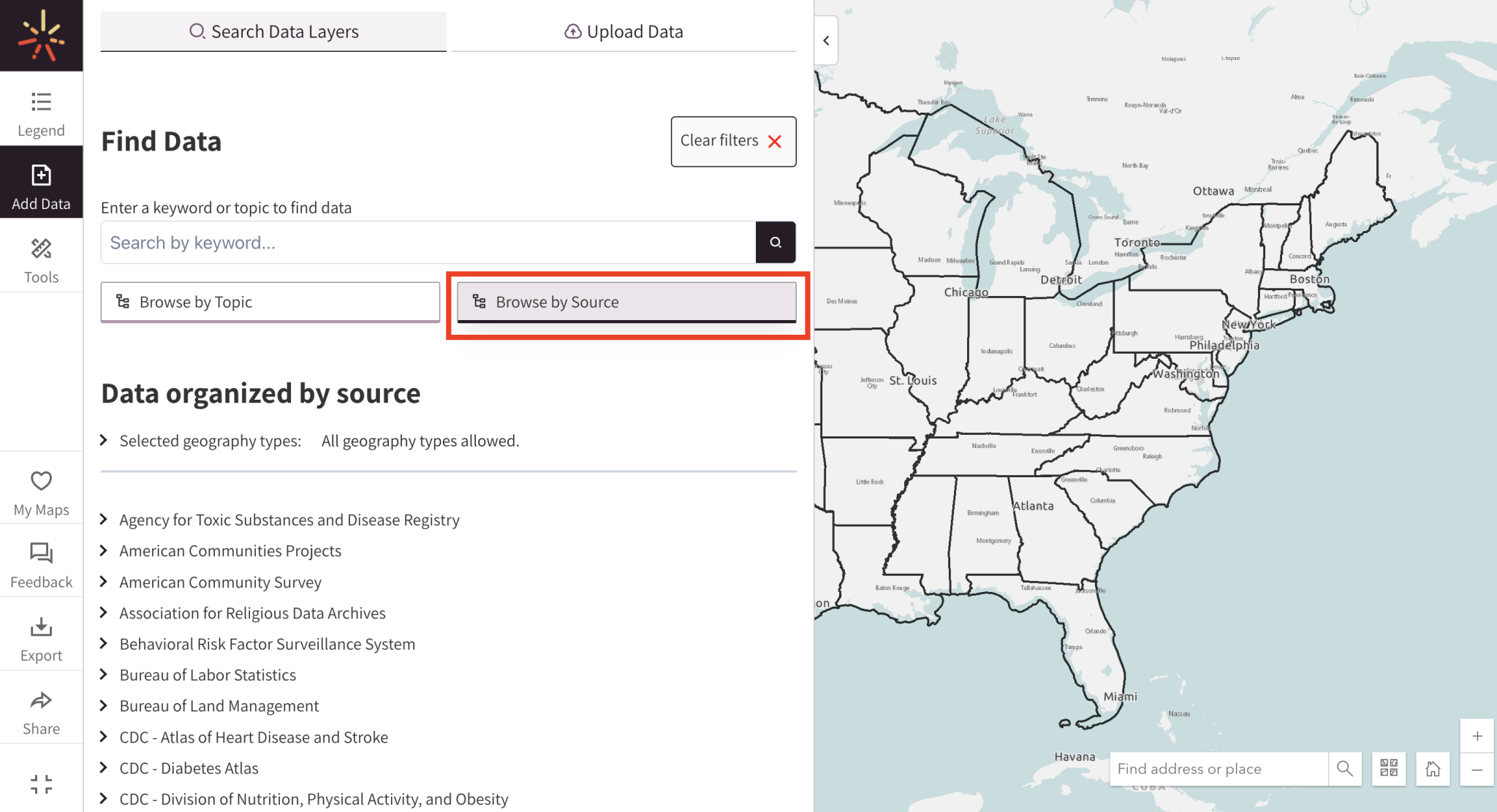The width and height of the screenshot is (1497, 812).
Task: Click the Export download icon
Action: (x=41, y=626)
